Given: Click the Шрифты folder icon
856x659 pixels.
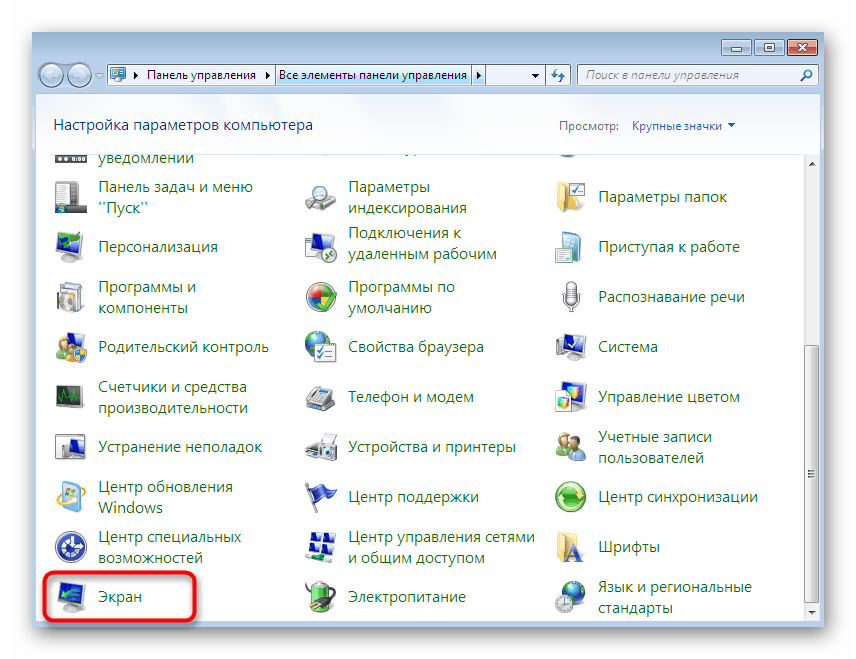Looking at the screenshot, I should pyautogui.click(x=570, y=547).
